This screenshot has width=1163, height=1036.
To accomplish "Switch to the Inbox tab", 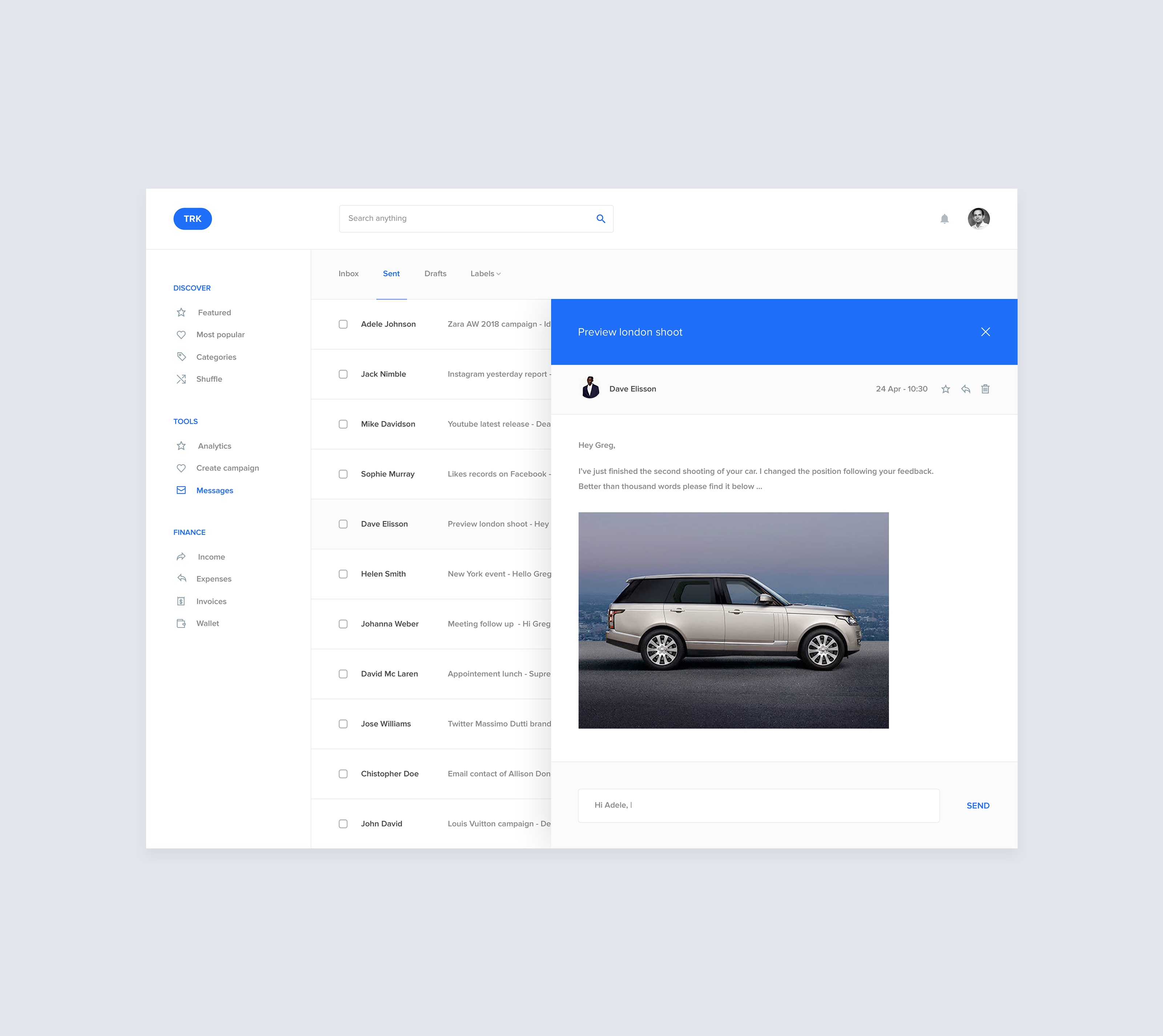I will [349, 273].
